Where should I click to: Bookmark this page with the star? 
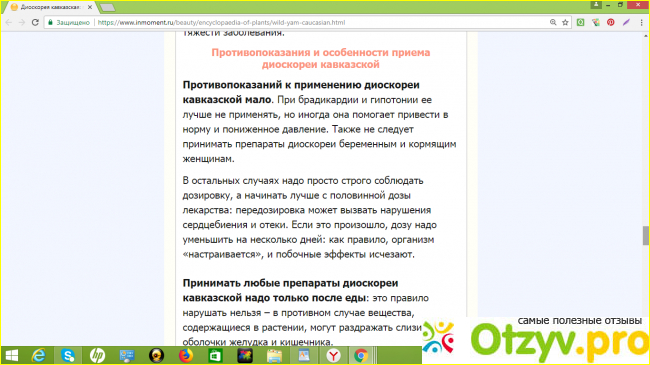565,22
